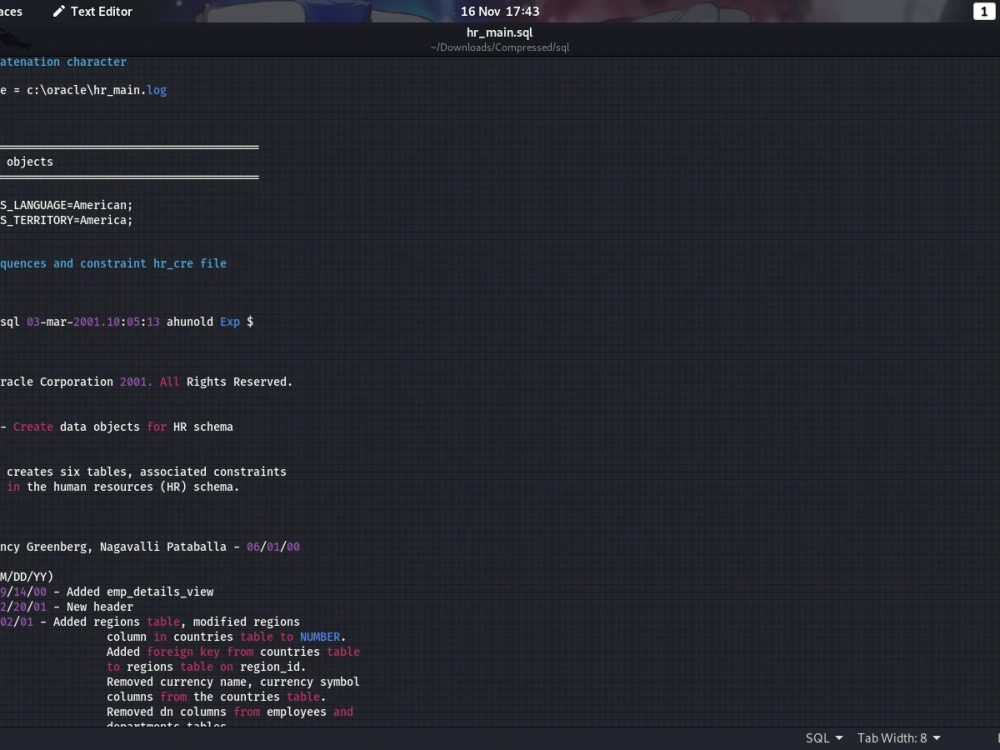Click the Activities label ending in 'aces'
1000x750 pixels.
(11, 11)
